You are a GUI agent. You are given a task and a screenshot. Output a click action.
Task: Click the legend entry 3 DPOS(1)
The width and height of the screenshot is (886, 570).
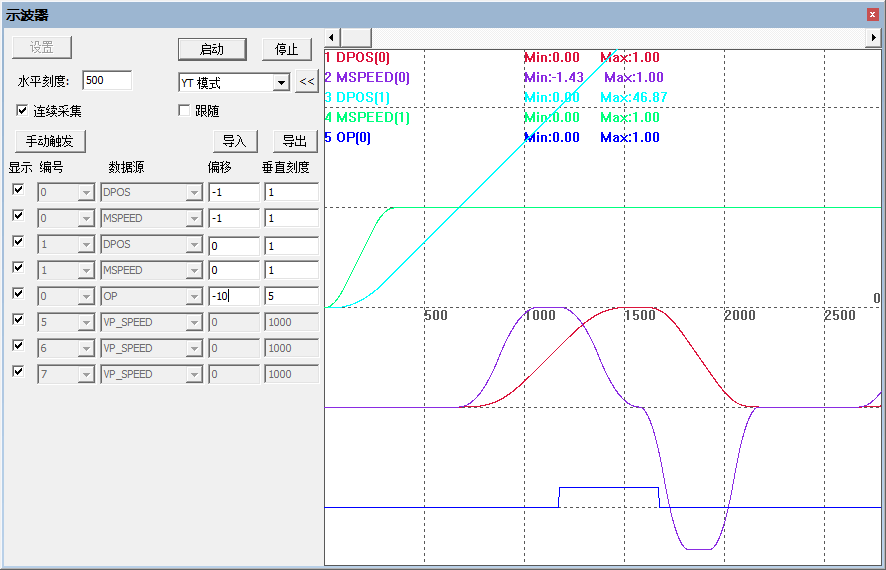pyautogui.click(x=357, y=97)
